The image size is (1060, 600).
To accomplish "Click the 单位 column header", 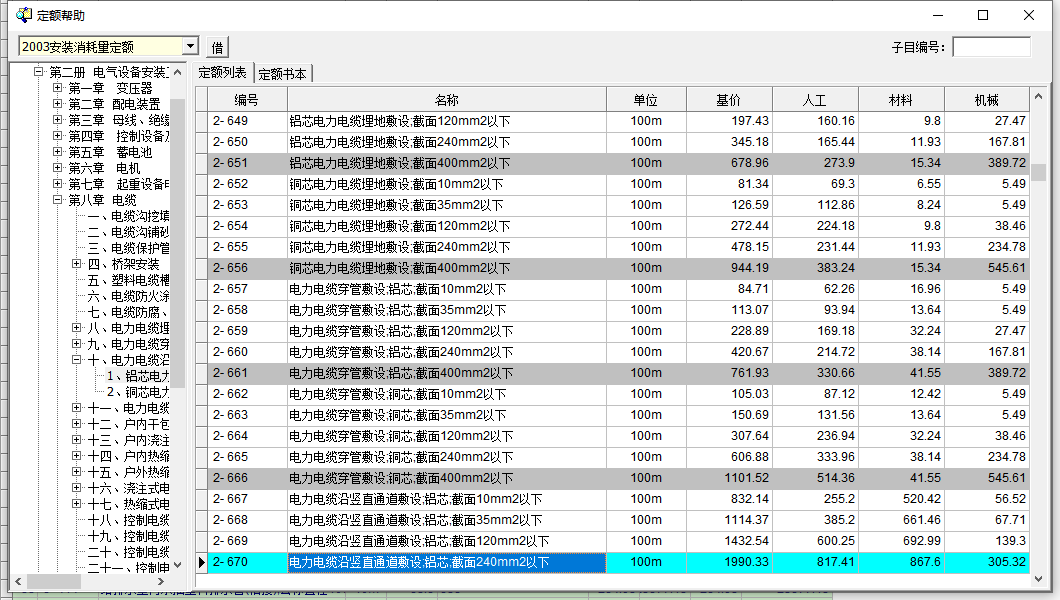I will click(x=646, y=100).
